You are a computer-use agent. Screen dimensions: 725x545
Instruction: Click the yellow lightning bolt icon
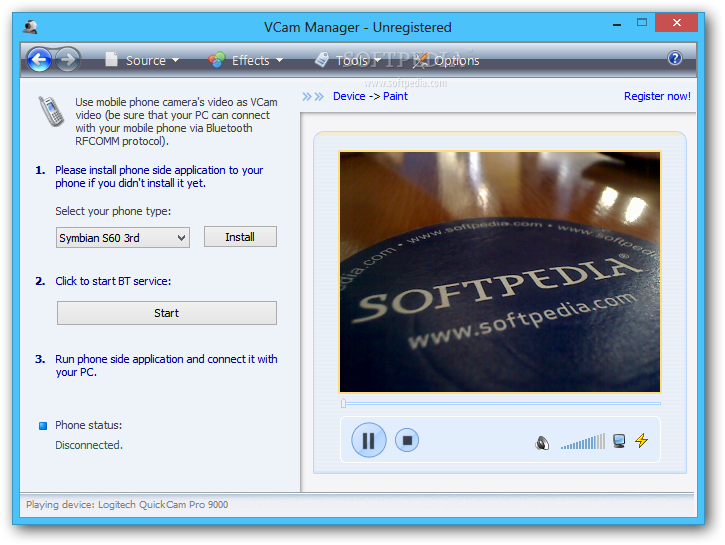(x=641, y=440)
